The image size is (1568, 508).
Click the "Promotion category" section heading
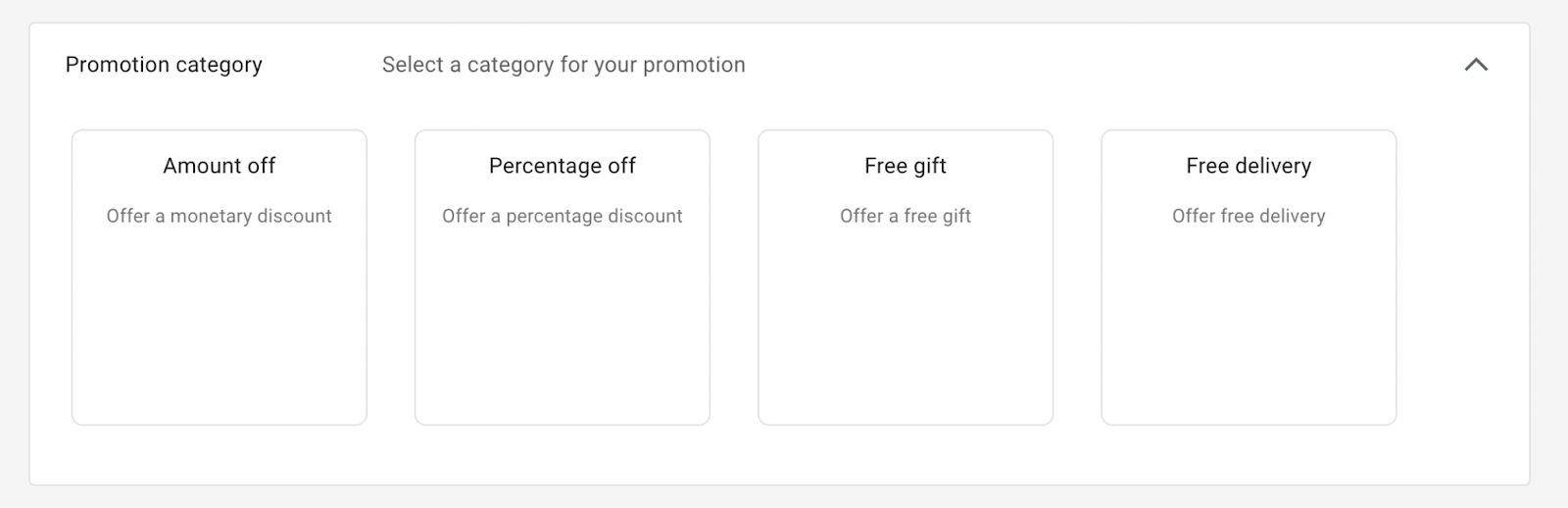(164, 65)
